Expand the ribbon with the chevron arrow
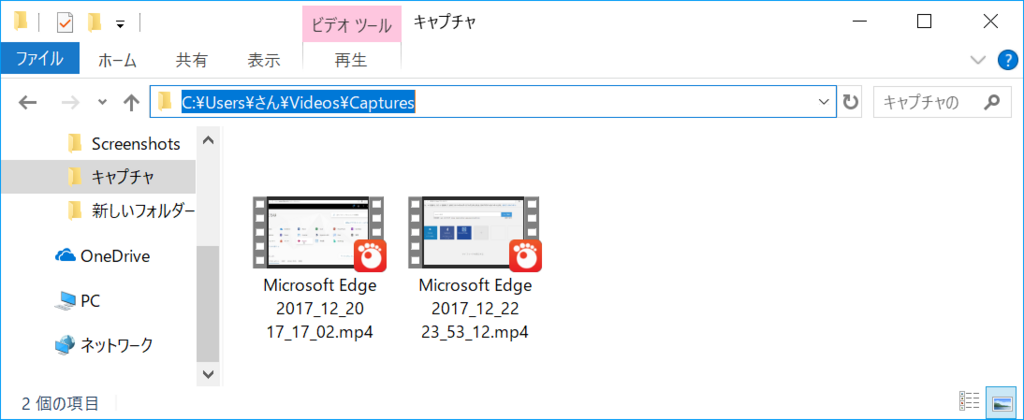This screenshot has width=1024, height=420. (979, 61)
